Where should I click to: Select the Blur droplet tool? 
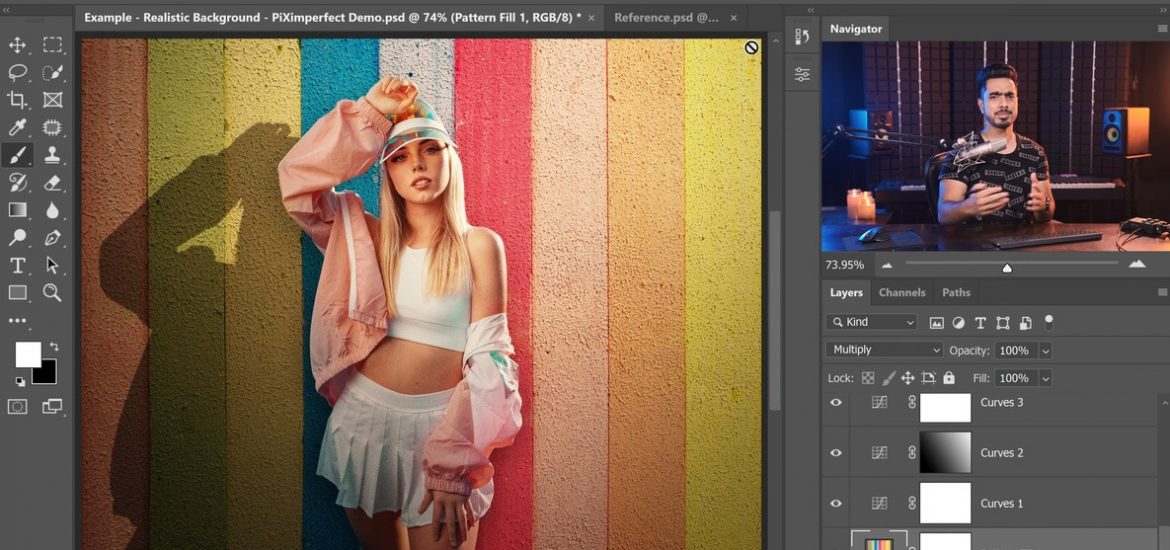point(52,210)
